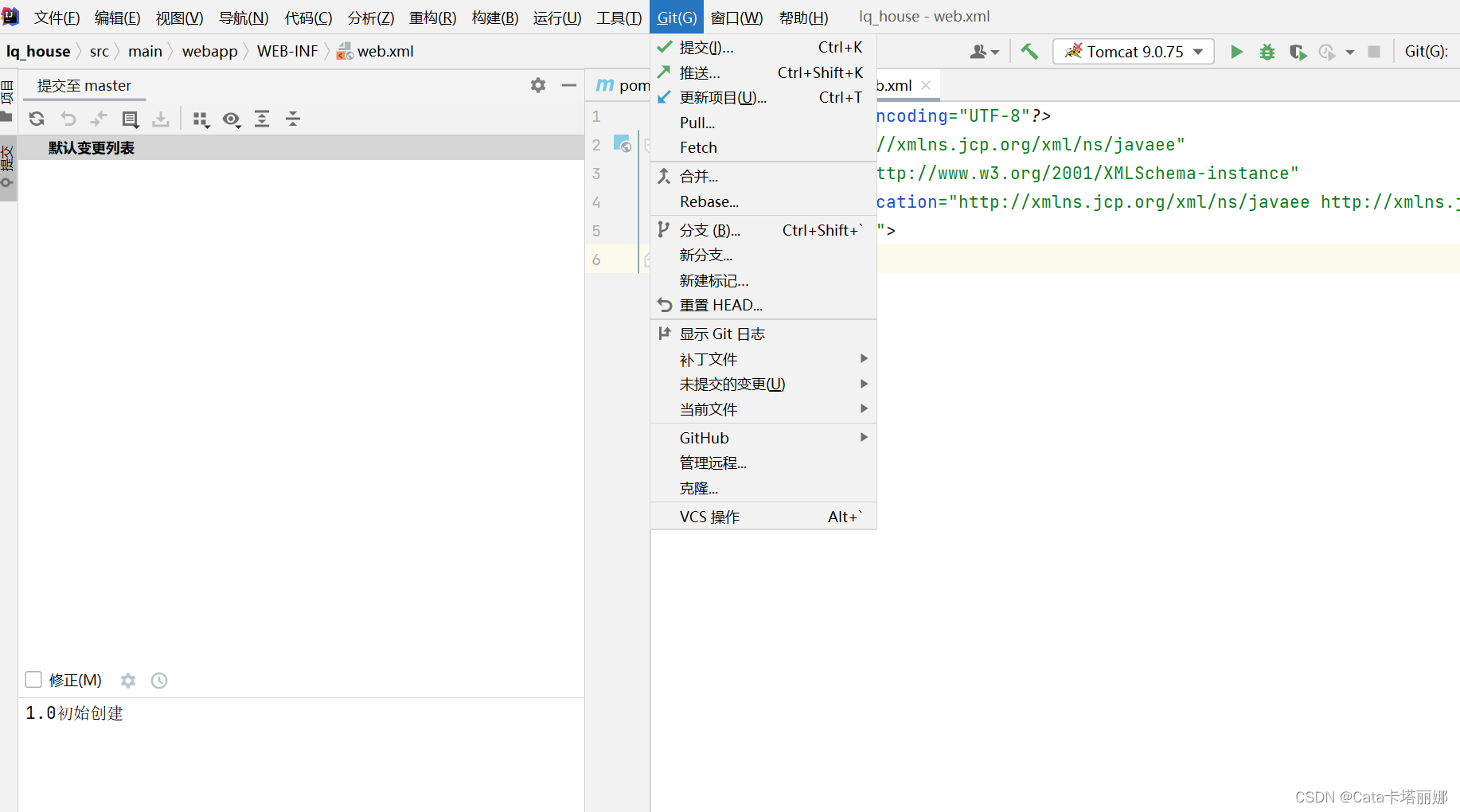Choose 分支 (B)... in Git menu

tap(763, 230)
